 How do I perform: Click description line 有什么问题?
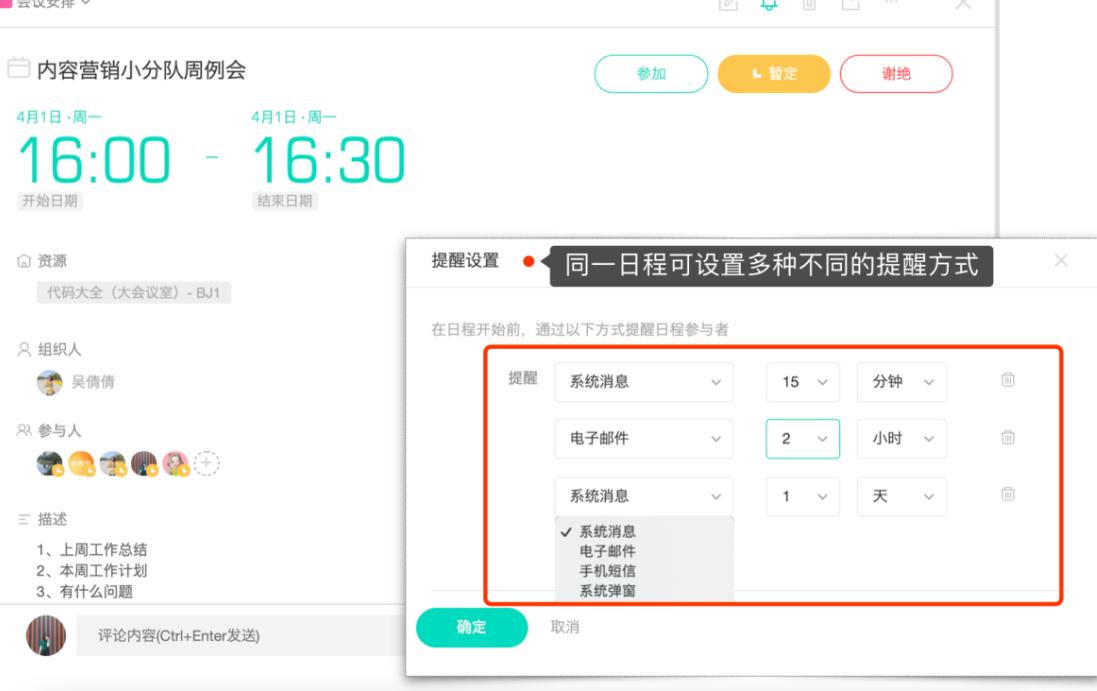tap(96, 592)
